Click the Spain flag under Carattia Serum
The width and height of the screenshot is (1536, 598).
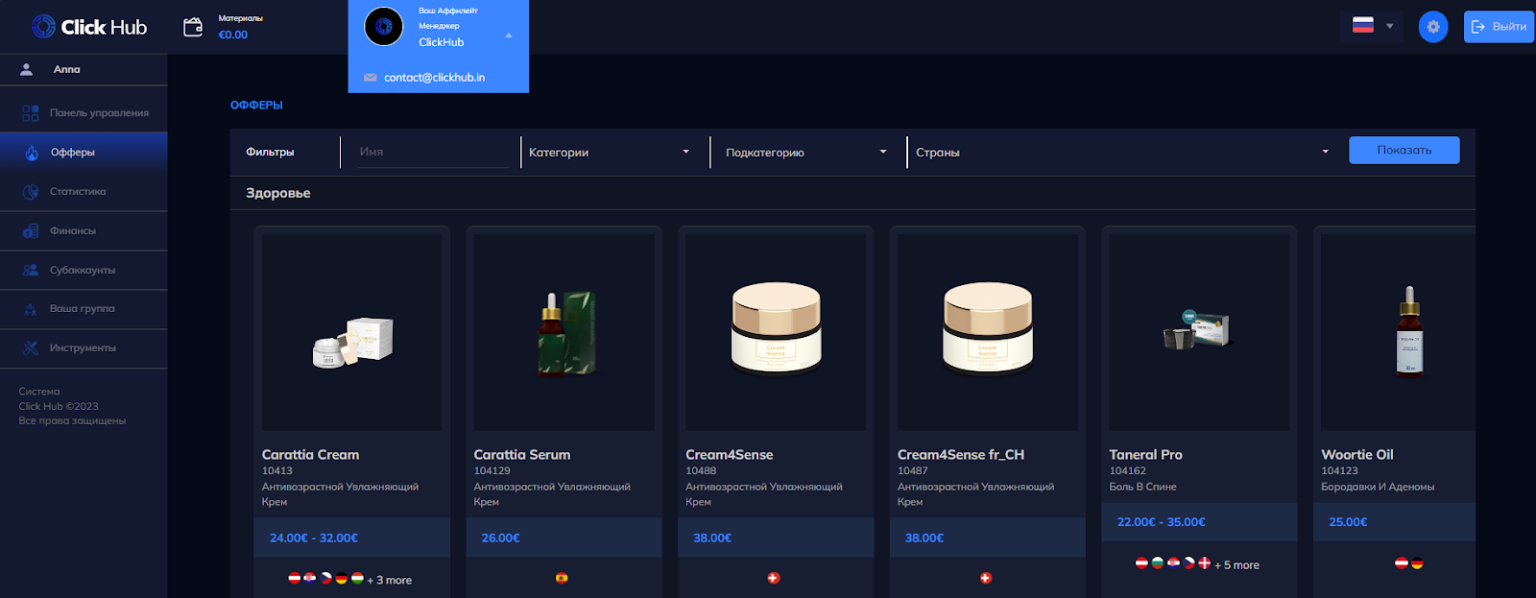(x=561, y=577)
